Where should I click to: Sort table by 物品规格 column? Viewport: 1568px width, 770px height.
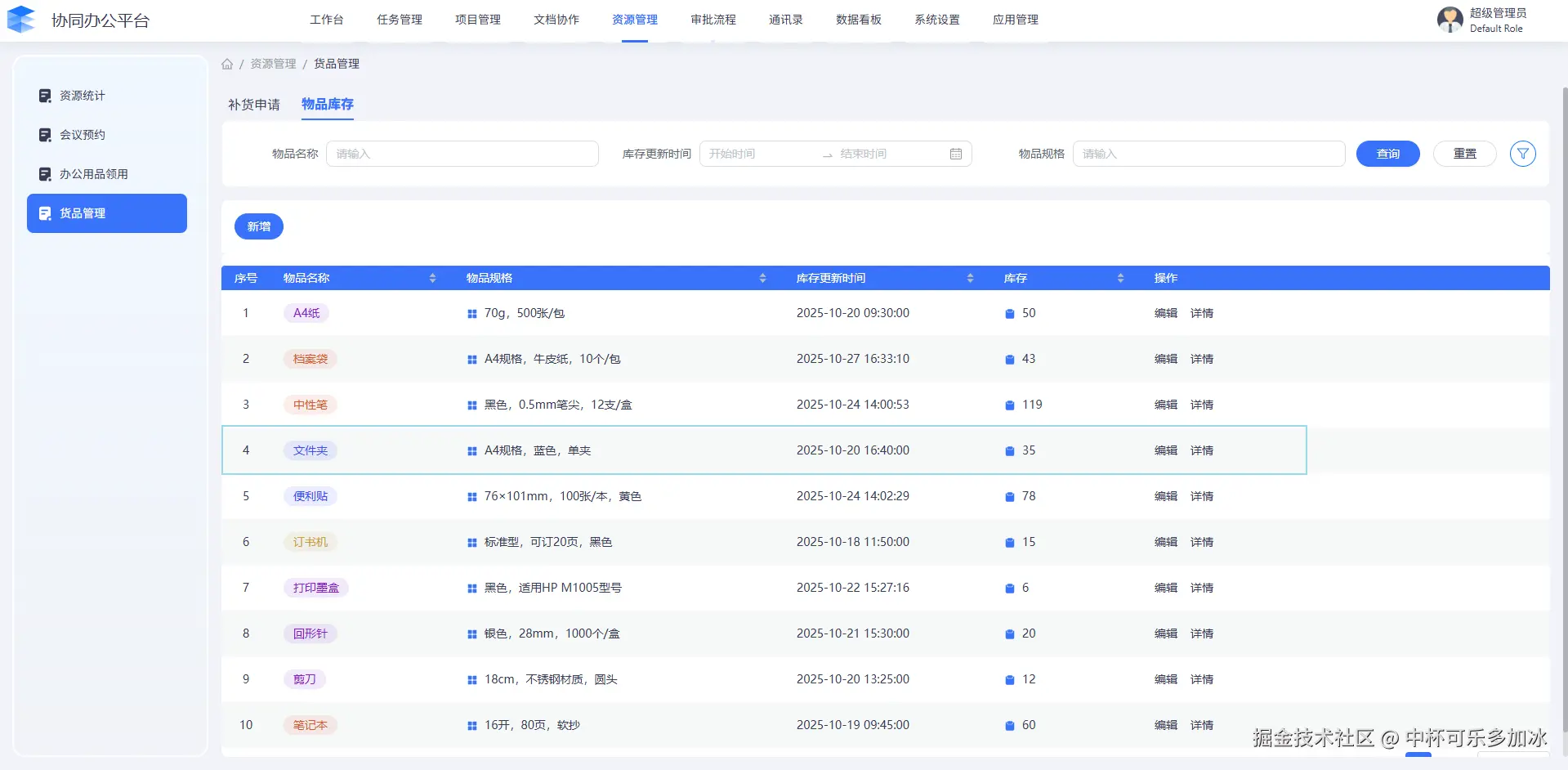click(x=762, y=278)
